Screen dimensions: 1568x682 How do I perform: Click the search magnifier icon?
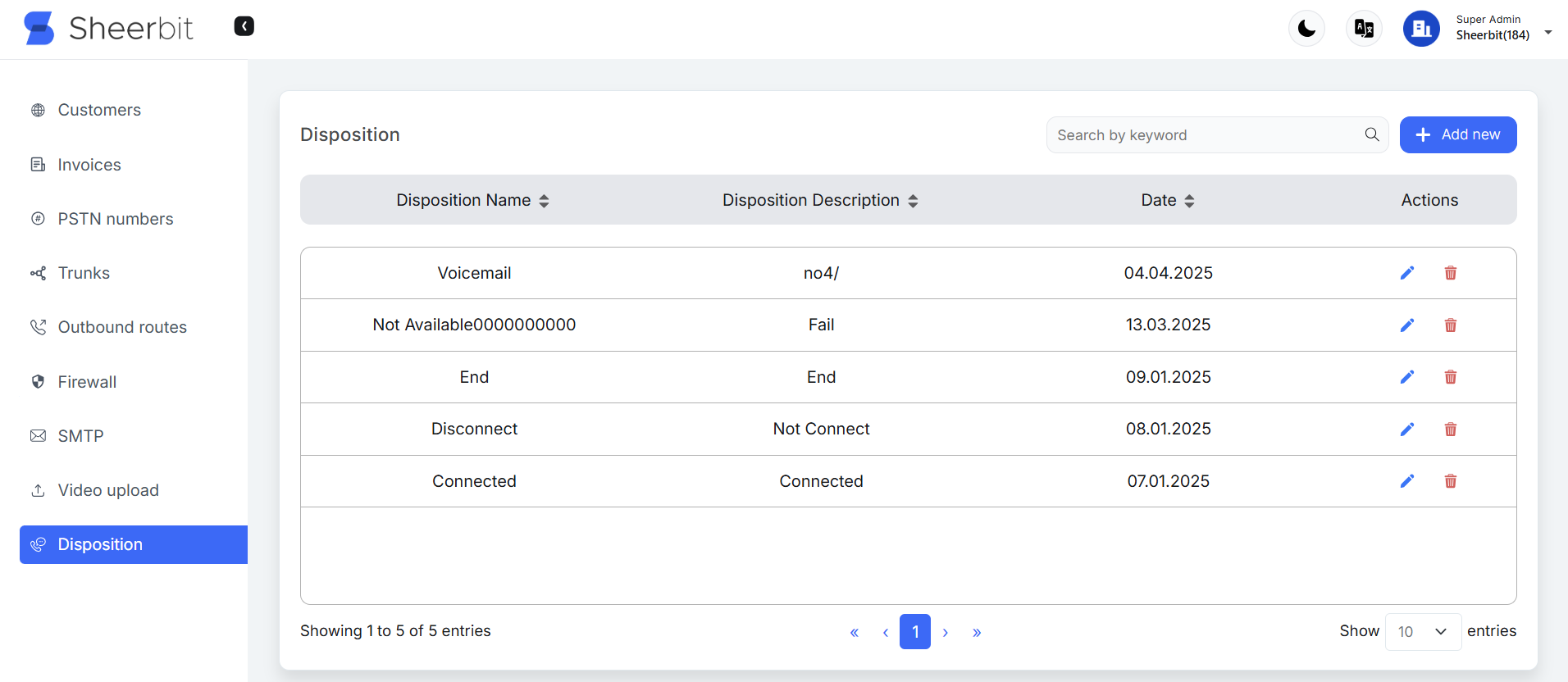1371,134
